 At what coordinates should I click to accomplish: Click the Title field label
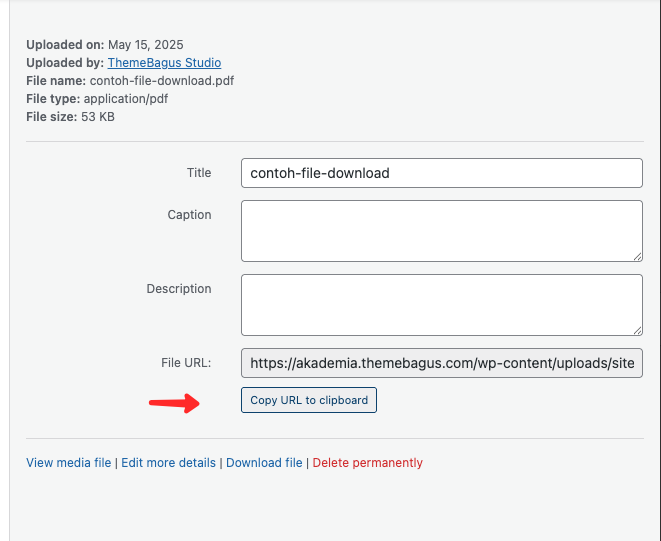tap(199, 173)
